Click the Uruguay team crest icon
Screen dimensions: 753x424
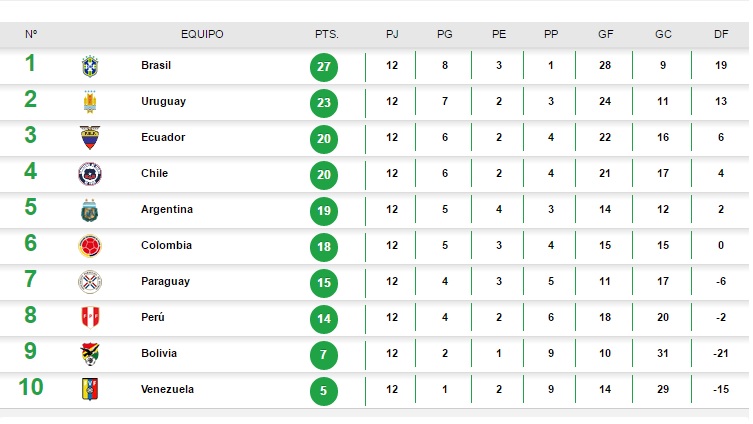pyautogui.click(x=90, y=102)
